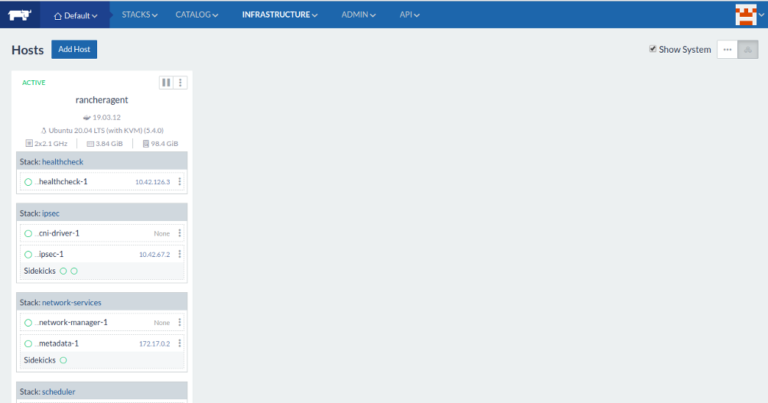Open actions menu for ipsec-1 container
Viewport: 768px width, 403px height.
[x=179, y=254]
